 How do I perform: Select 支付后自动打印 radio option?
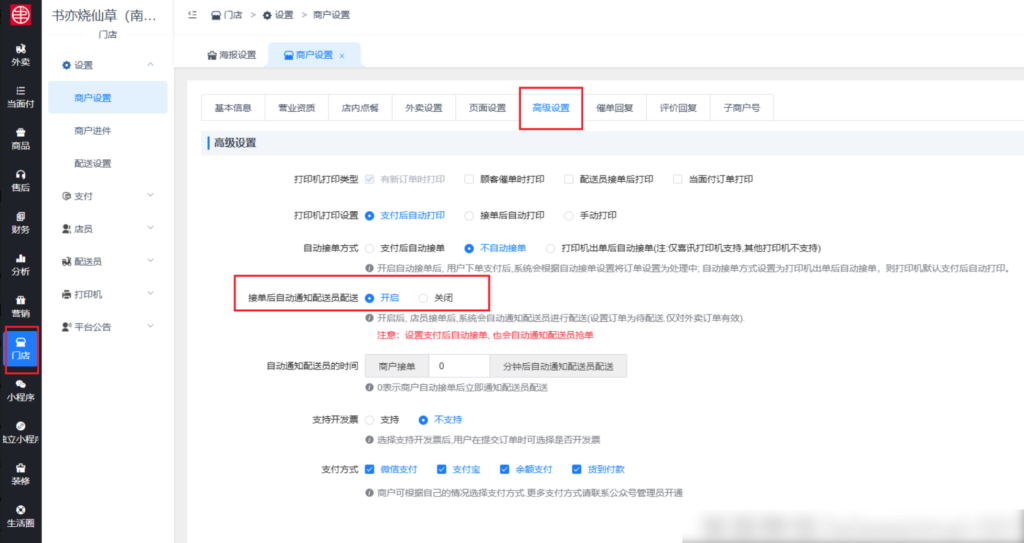tap(370, 216)
